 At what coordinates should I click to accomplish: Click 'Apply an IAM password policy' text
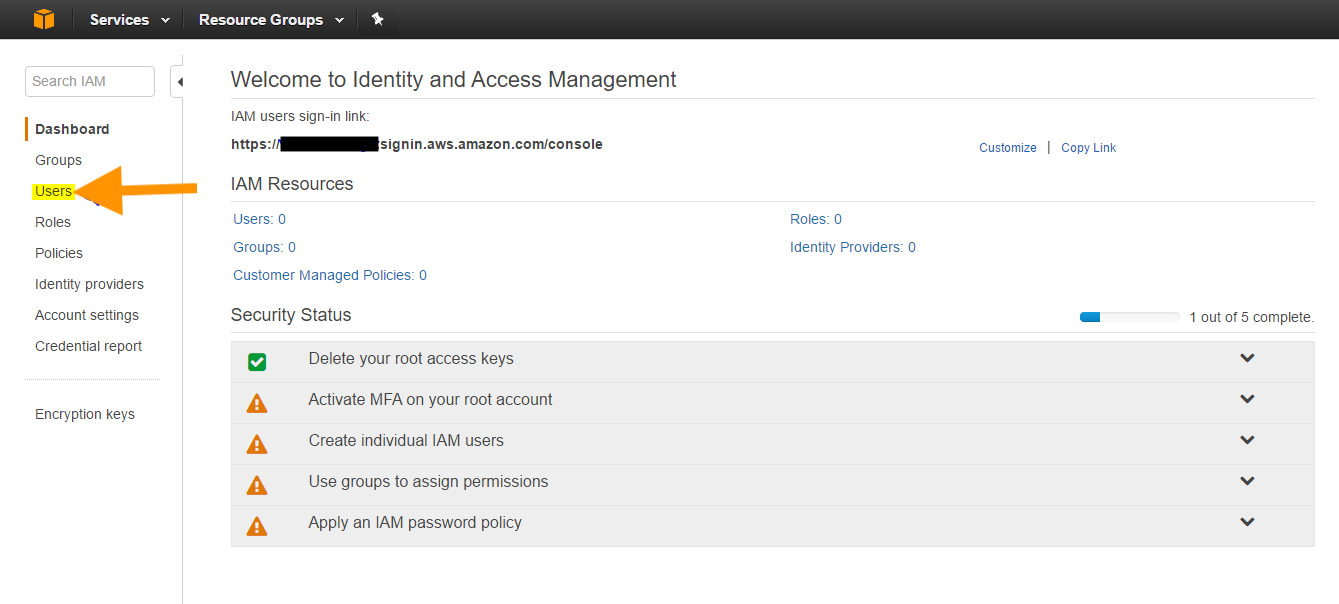point(415,522)
